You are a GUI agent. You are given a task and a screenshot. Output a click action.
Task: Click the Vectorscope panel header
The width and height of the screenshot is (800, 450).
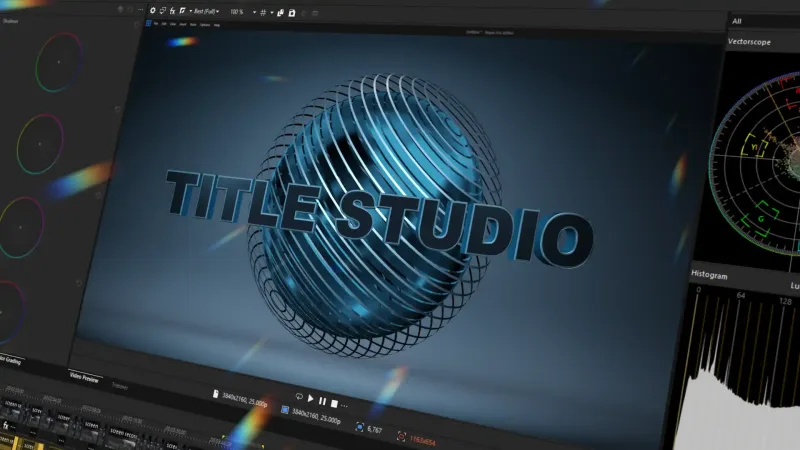pos(749,42)
